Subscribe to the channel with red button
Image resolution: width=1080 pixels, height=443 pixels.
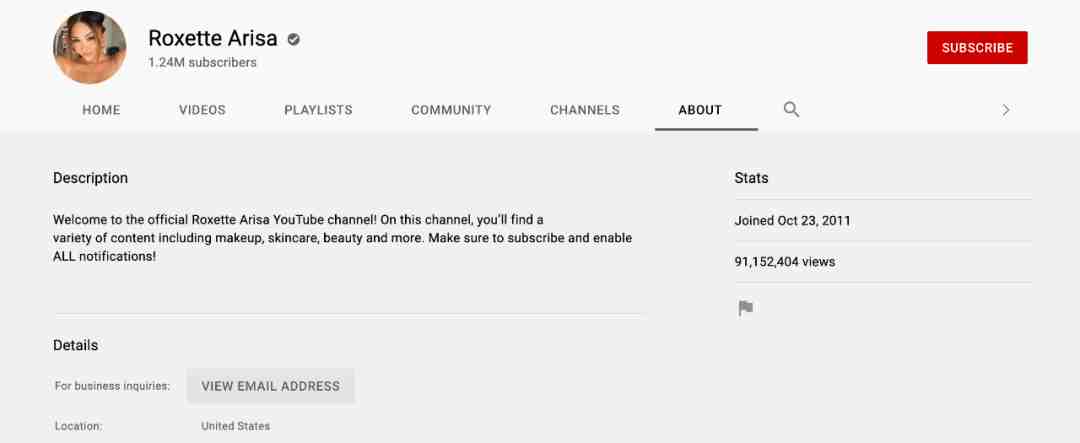[x=977, y=48]
